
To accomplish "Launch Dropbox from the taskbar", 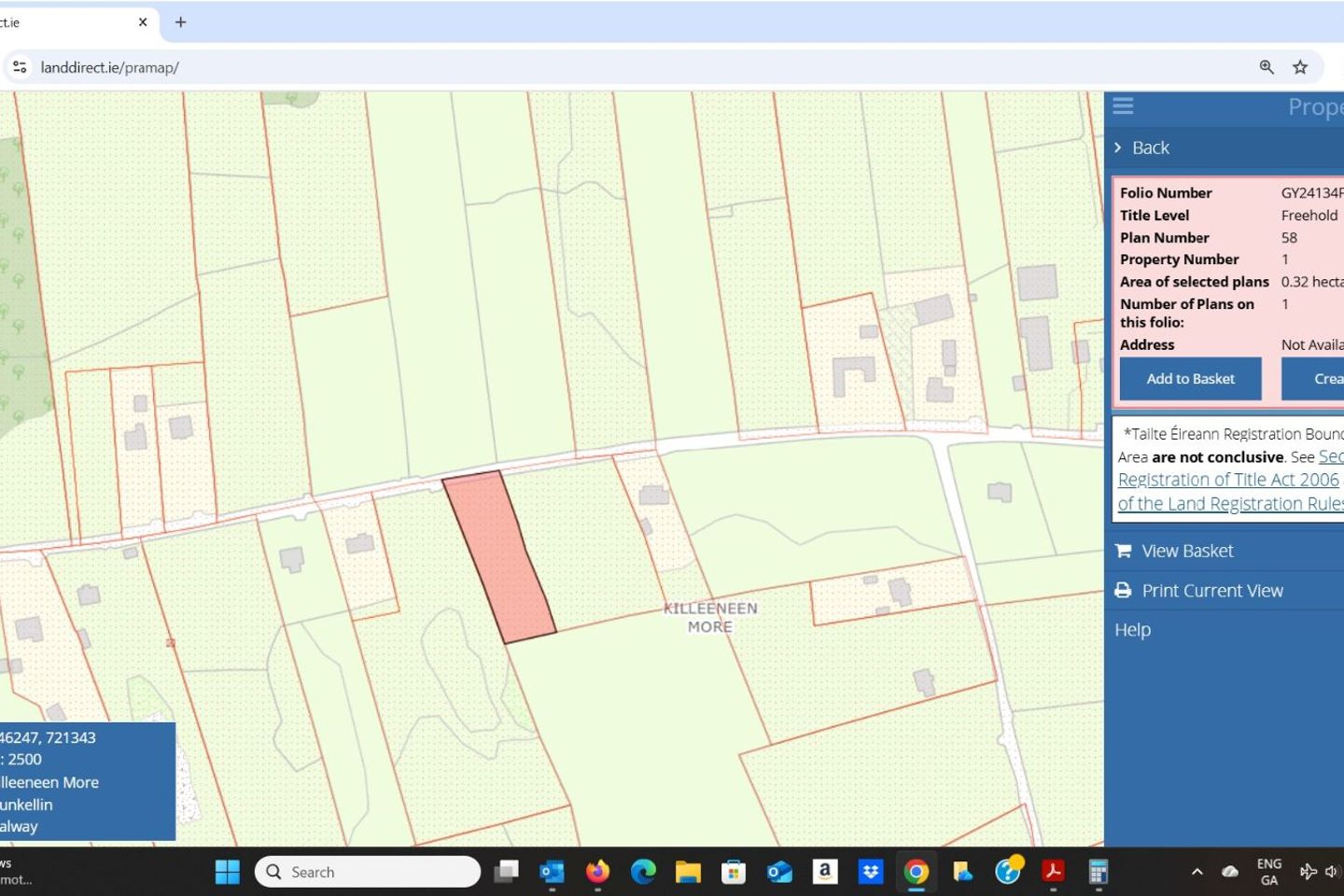I will 871,872.
